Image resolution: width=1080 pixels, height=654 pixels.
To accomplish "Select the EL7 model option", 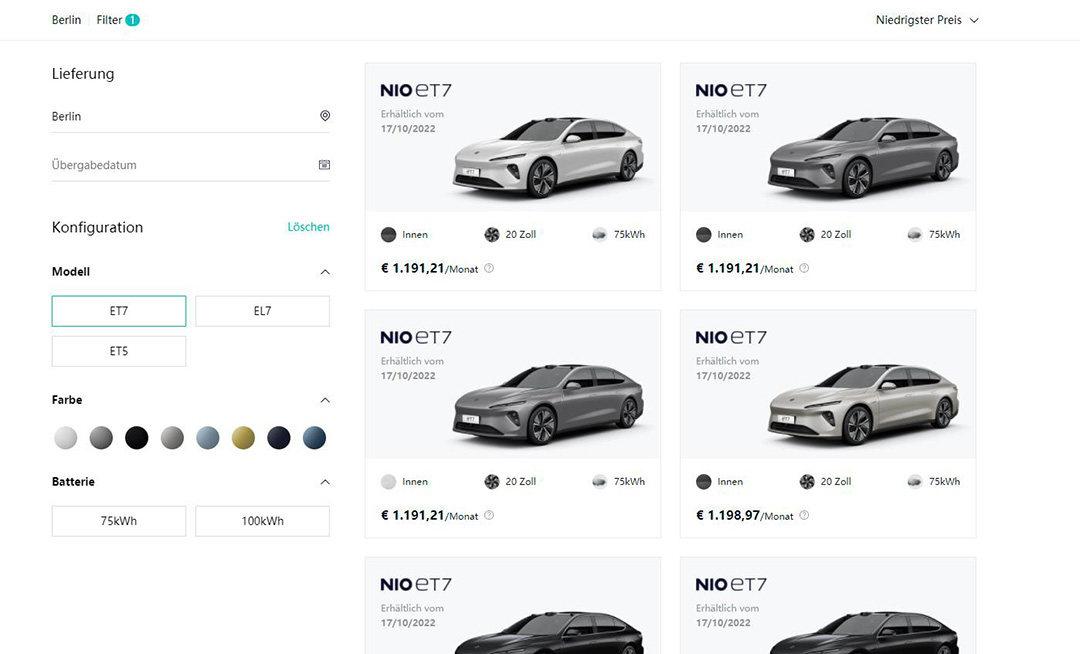I will 262,311.
